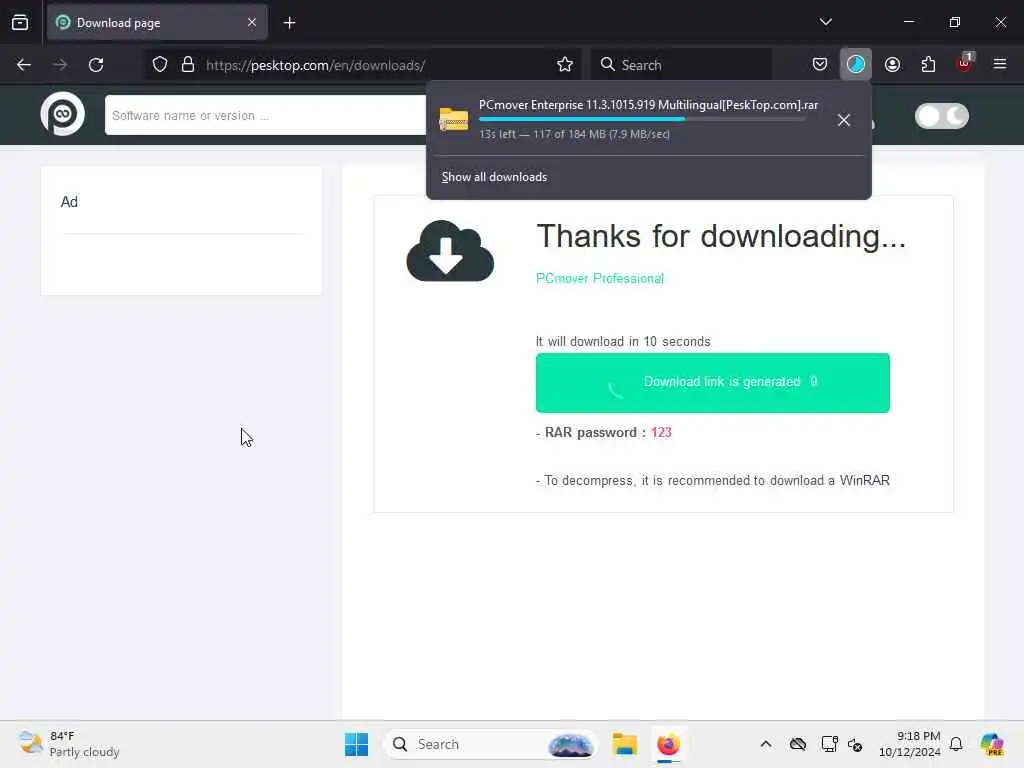Click the forward navigation arrow

[x=60, y=65]
